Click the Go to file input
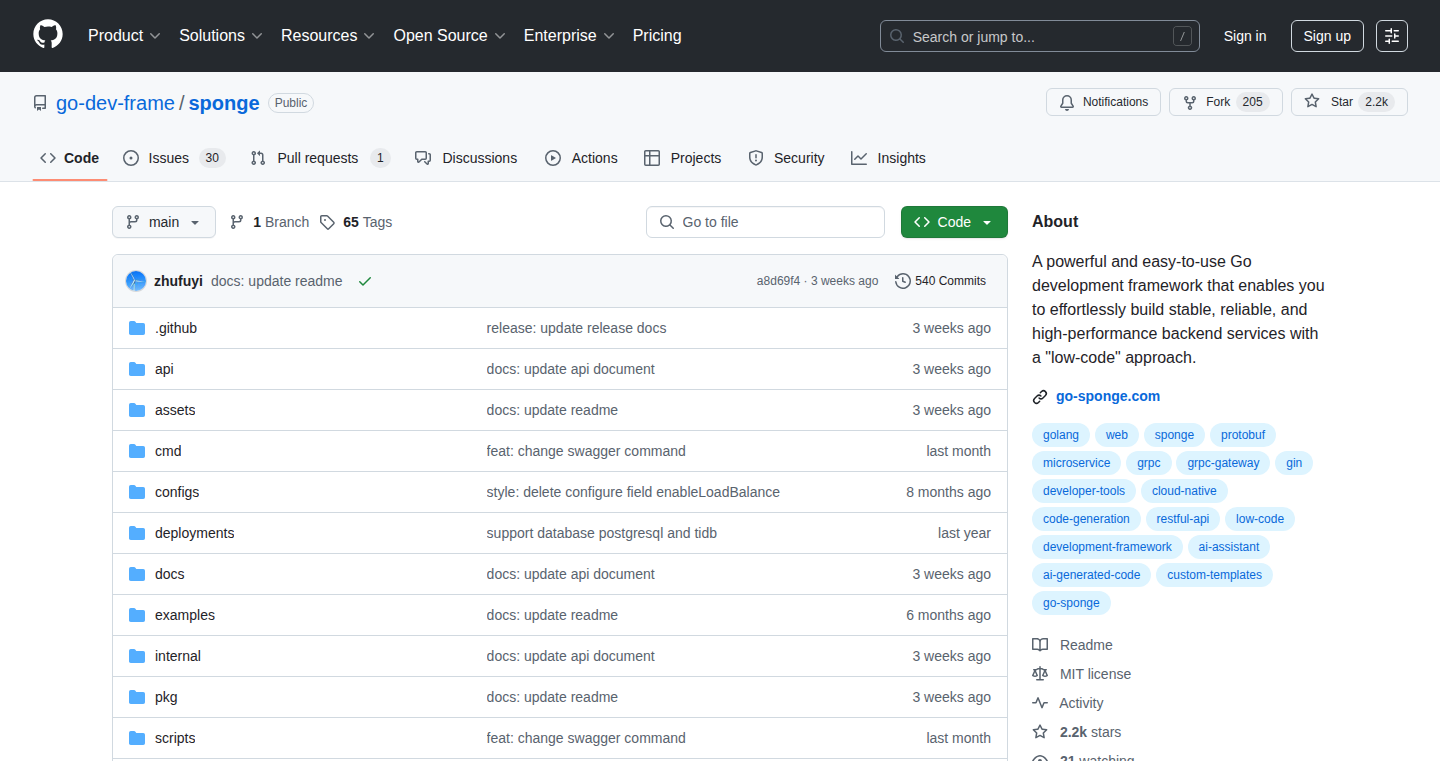Image resolution: width=1440 pixels, height=761 pixels. coord(766,222)
